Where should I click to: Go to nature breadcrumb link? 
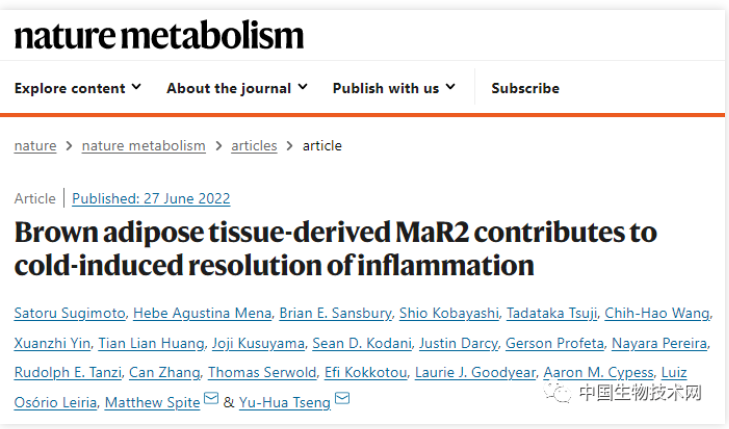(x=35, y=146)
